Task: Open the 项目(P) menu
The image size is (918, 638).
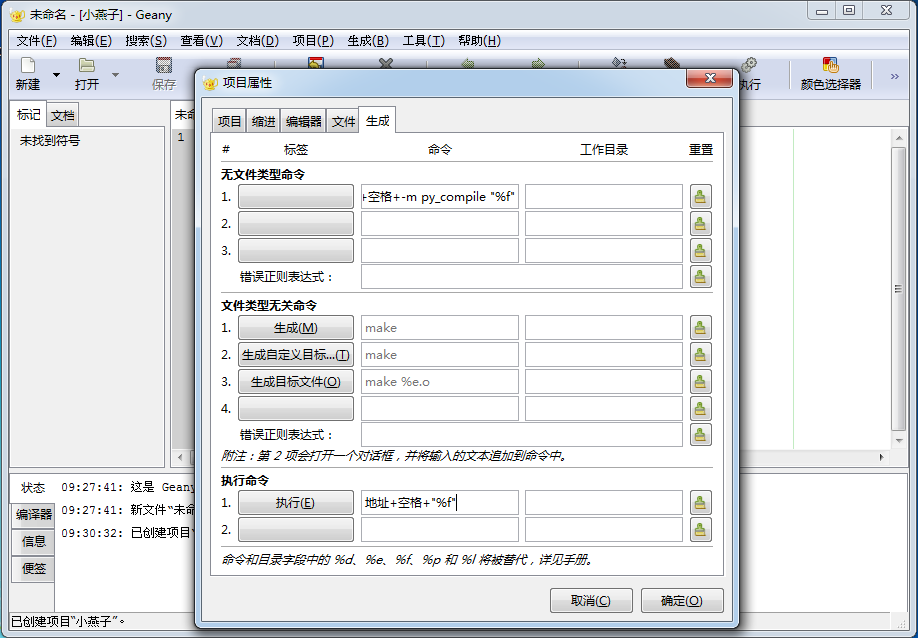Action: pos(313,40)
